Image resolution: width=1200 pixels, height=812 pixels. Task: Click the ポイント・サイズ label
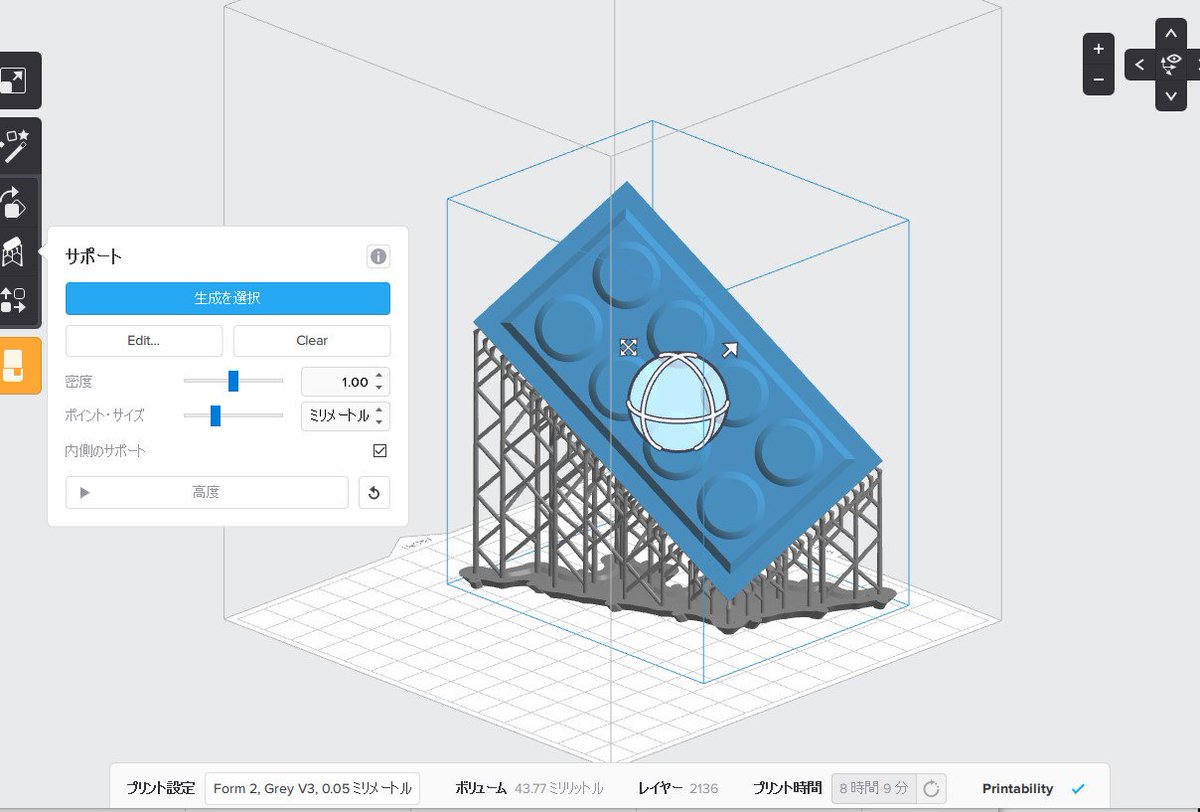point(104,416)
